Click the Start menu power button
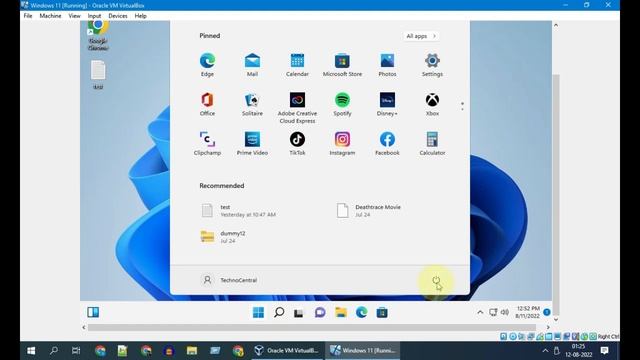The width and height of the screenshot is (640, 360). click(x=436, y=280)
